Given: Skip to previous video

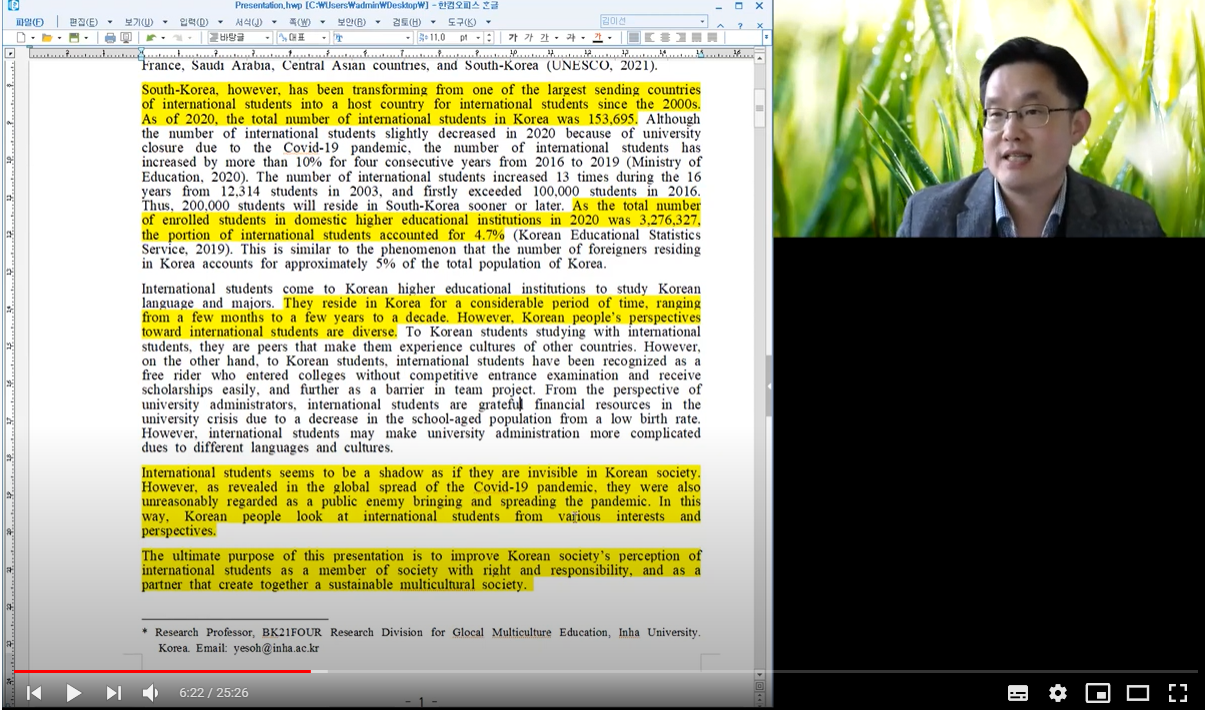Looking at the screenshot, I should (x=34, y=692).
